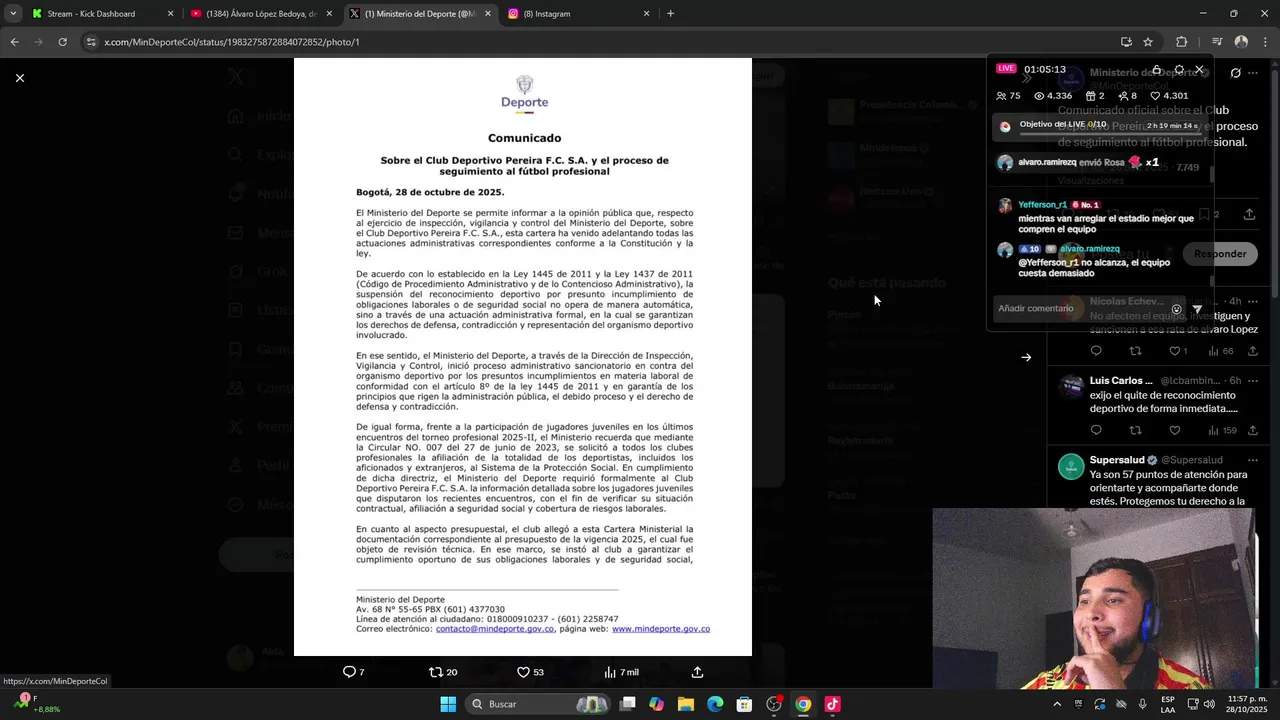The image size is (1280, 720).
Task: Go back in browser
Action: 14,42
